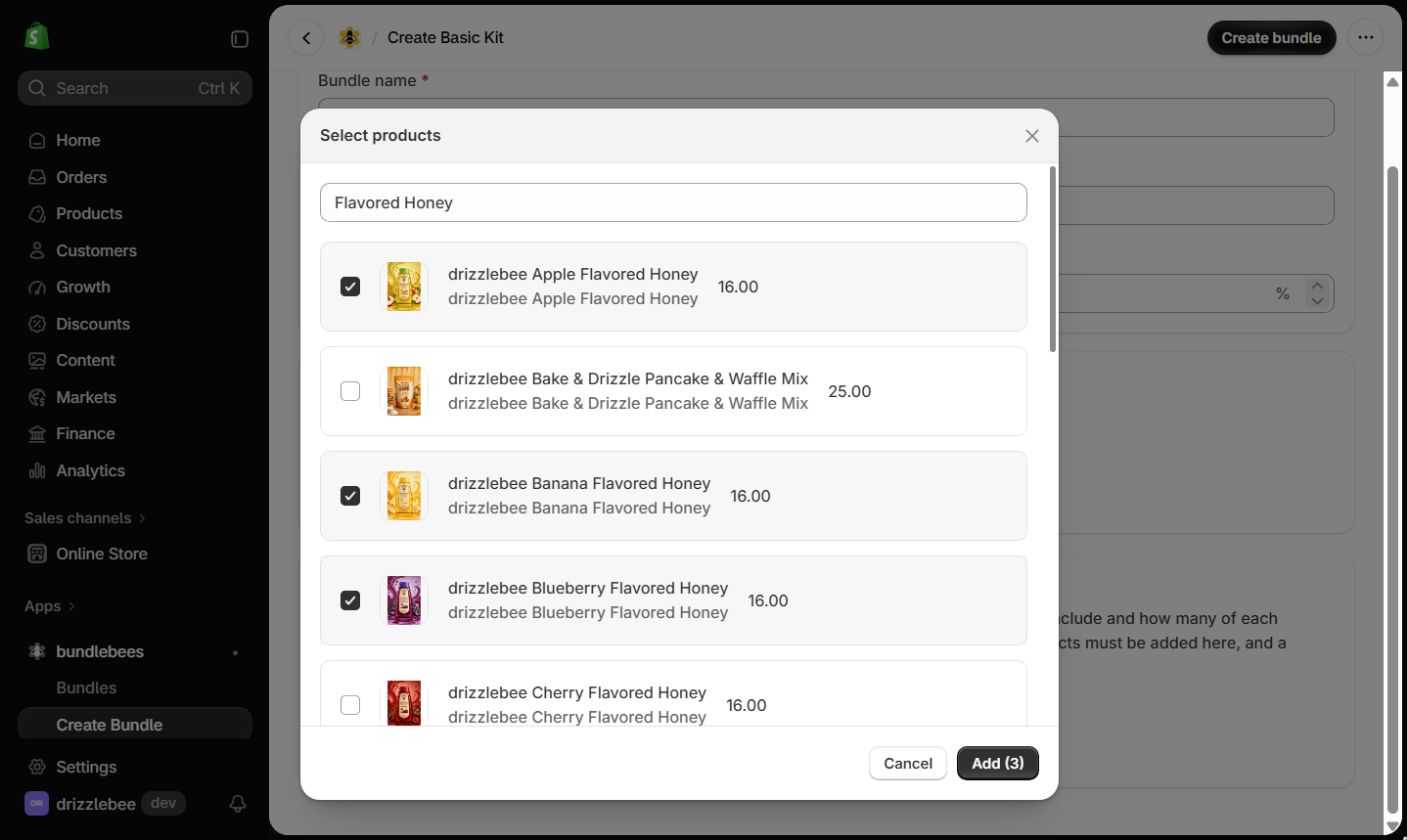Click the Markets globe icon
This screenshot has width=1407, height=840.
pos(37,397)
